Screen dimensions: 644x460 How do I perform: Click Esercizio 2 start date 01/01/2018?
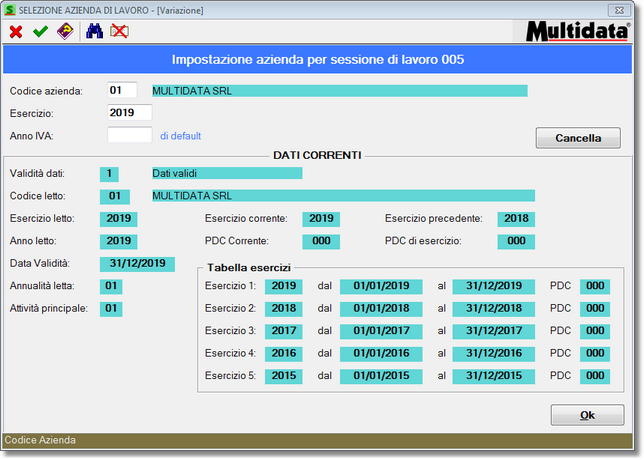[x=381, y=309]
